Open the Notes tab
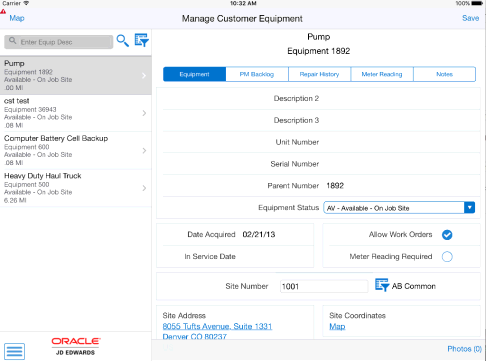Image resolution: width=486 pixels, height=361 pixels. [x=444, y=74]
